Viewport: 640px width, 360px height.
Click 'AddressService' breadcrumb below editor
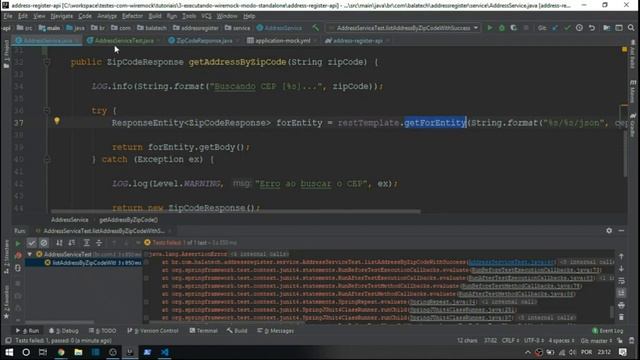69,220
